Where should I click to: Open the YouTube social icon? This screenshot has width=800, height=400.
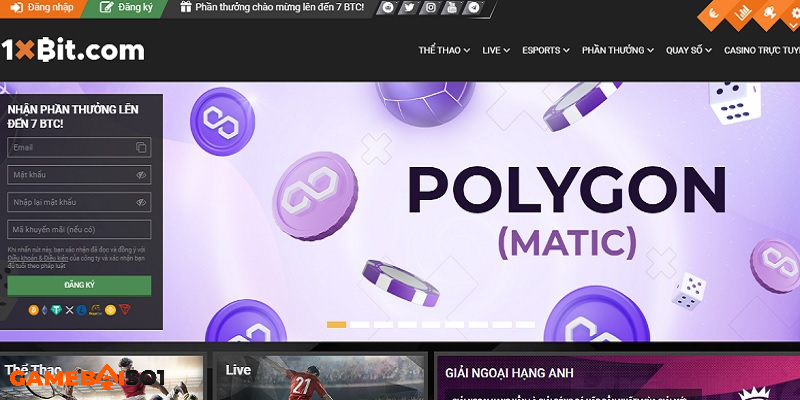(451, 8)
